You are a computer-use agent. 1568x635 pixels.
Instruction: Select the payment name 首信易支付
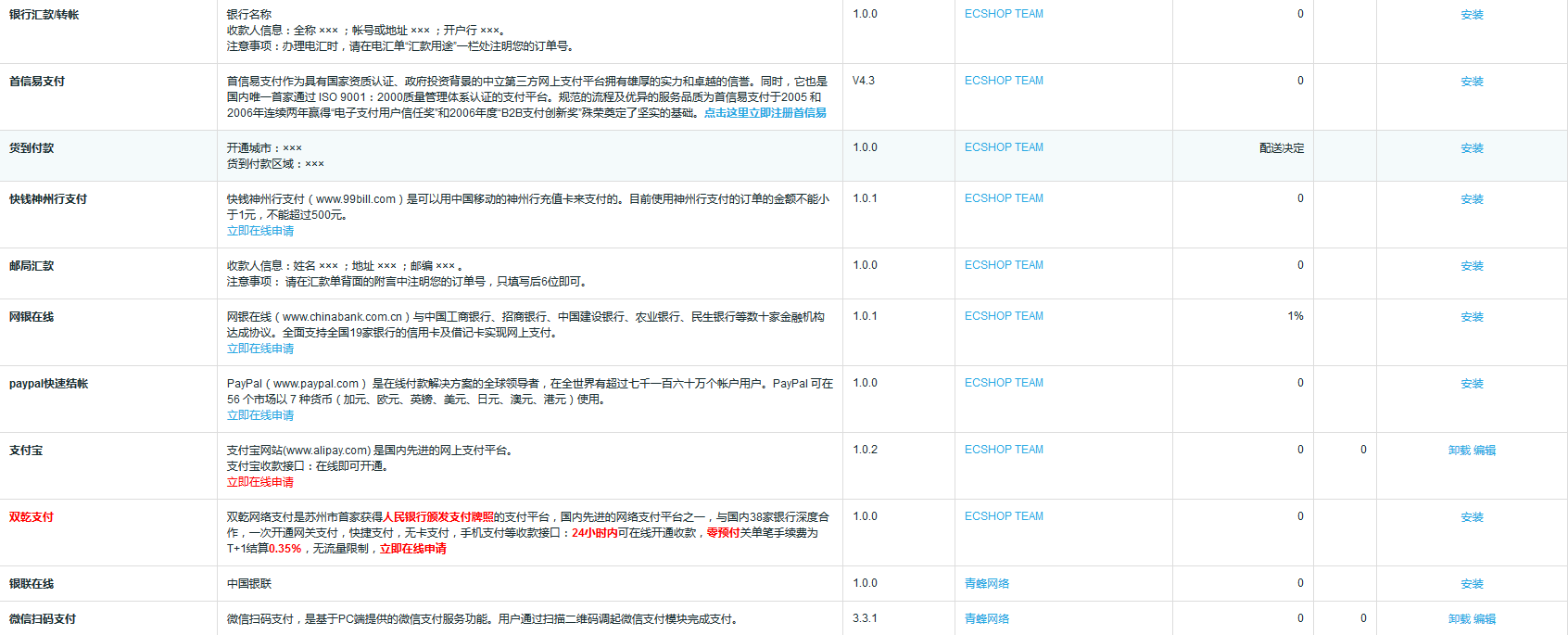[x=37, y=82]
